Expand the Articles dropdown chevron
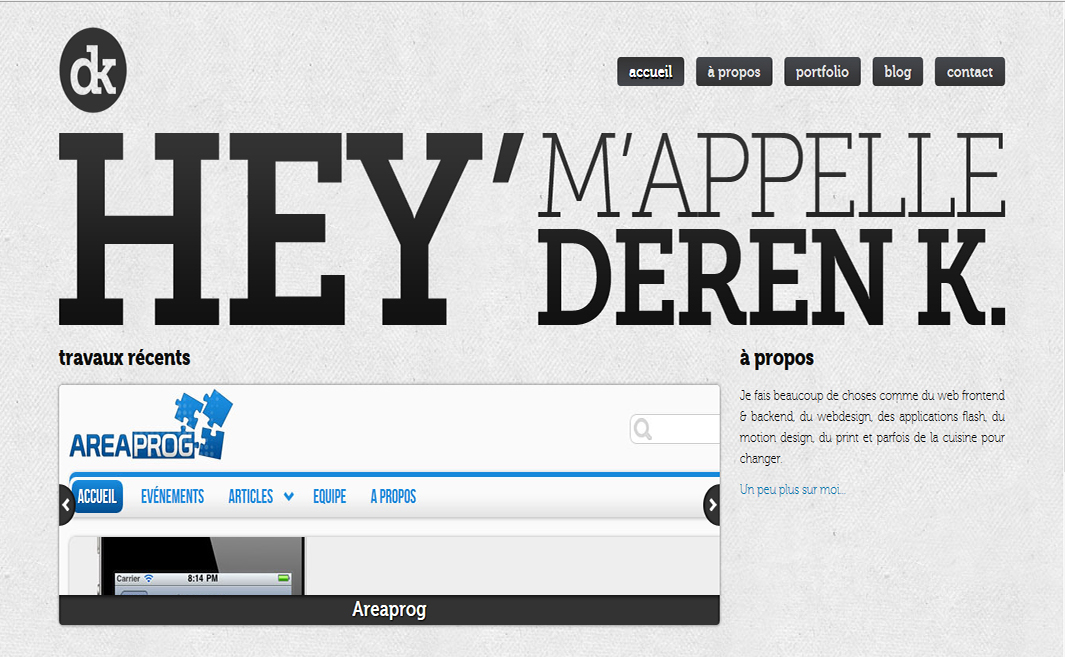The width and height of the screenshot is (1065, 657). click(x=289, y=497)
